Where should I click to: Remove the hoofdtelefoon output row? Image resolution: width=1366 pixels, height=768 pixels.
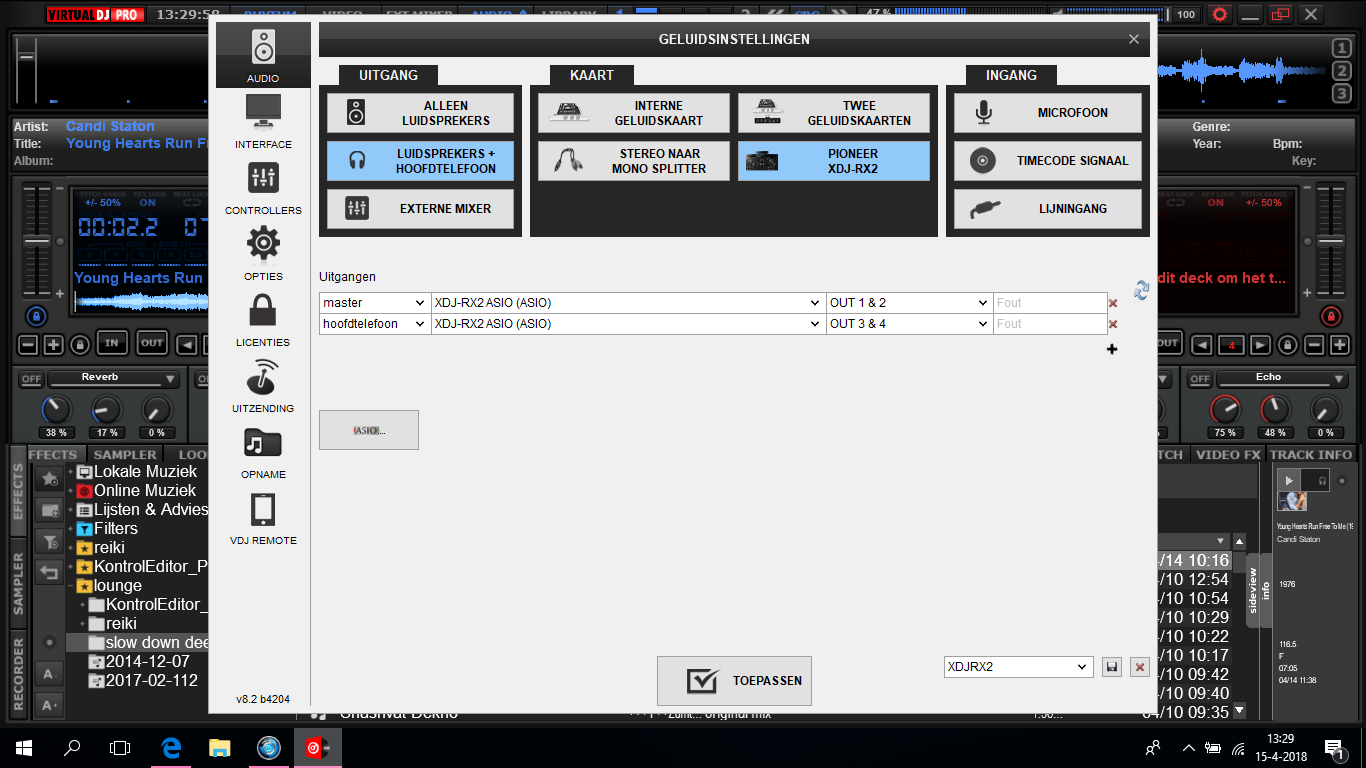[x=1113, y=324]
